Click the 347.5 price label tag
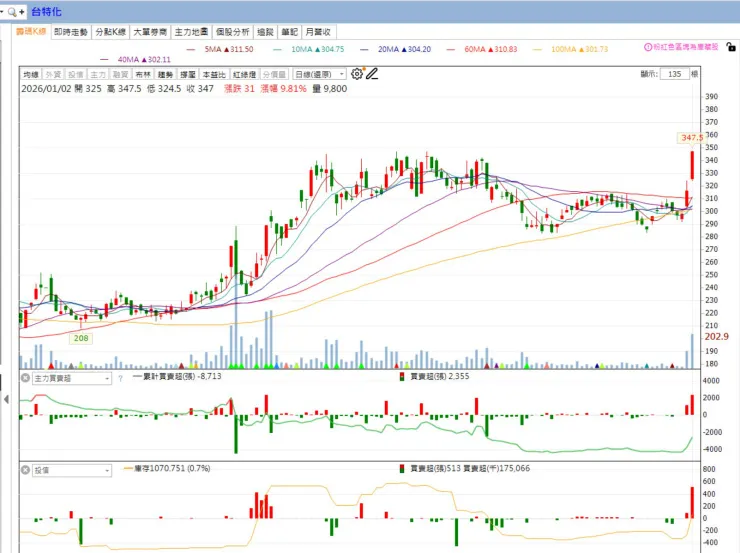 click(x=691, y=138)
